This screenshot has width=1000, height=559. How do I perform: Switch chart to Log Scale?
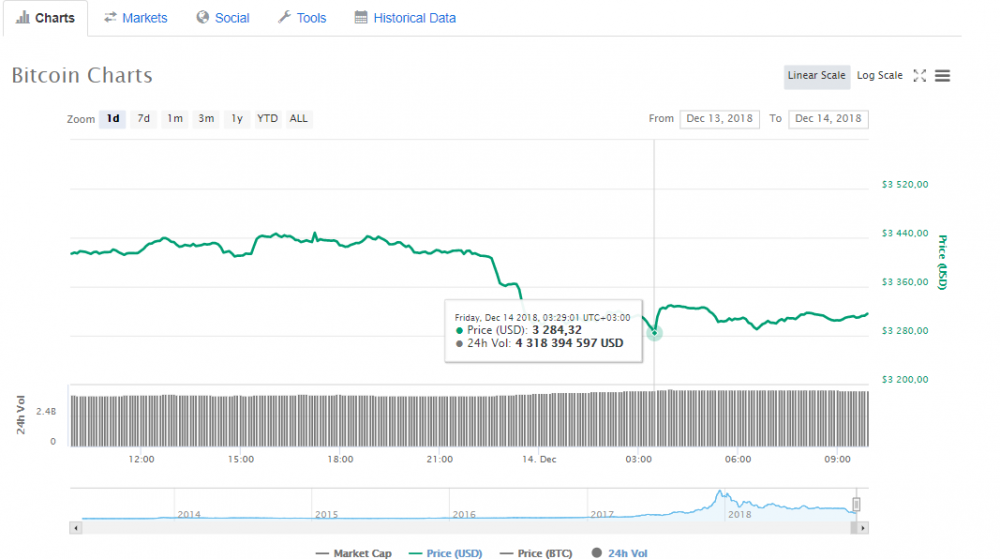[x=879, y=76]
